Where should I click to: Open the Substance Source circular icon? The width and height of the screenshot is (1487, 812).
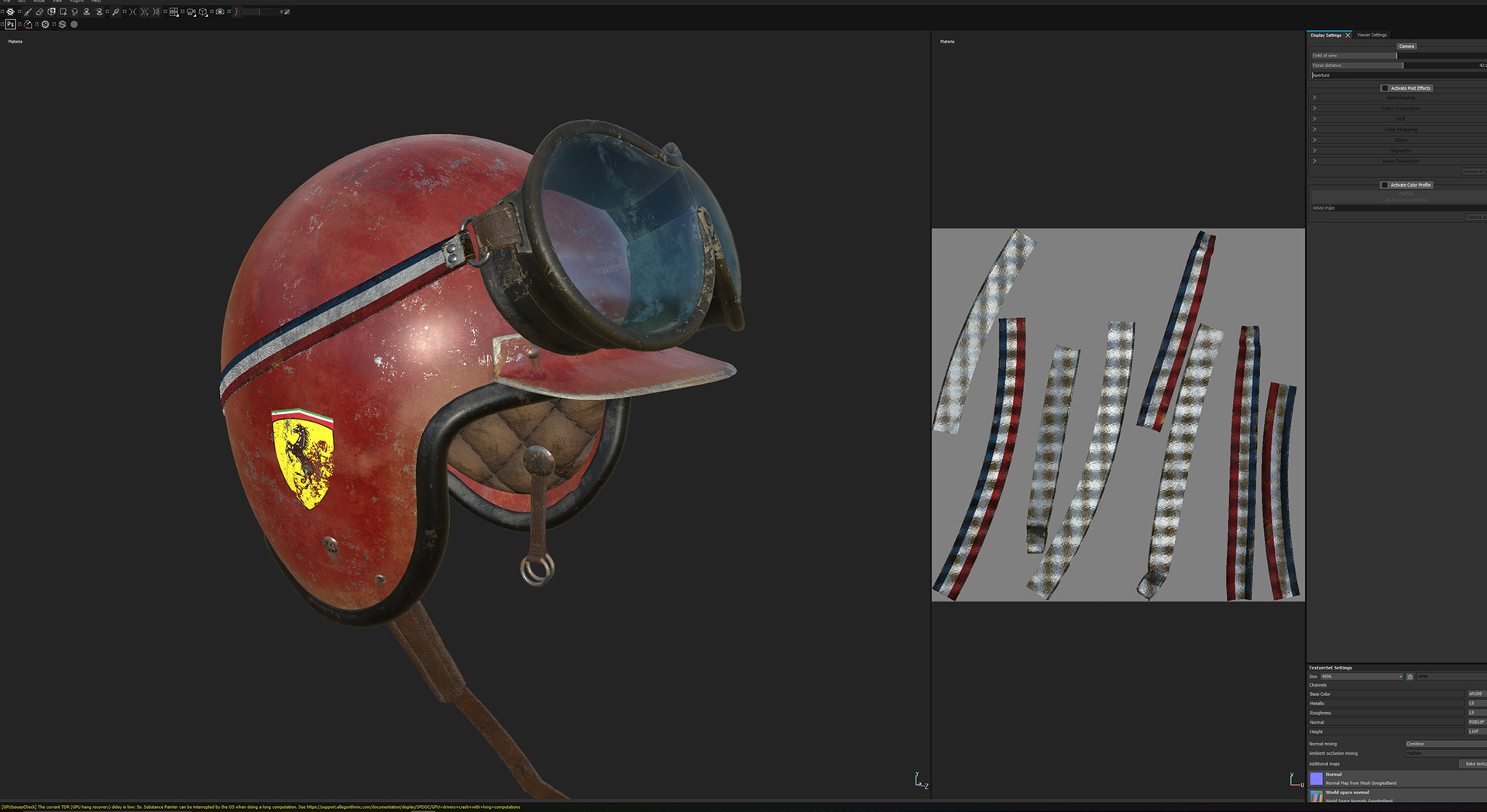coord(45,24)
